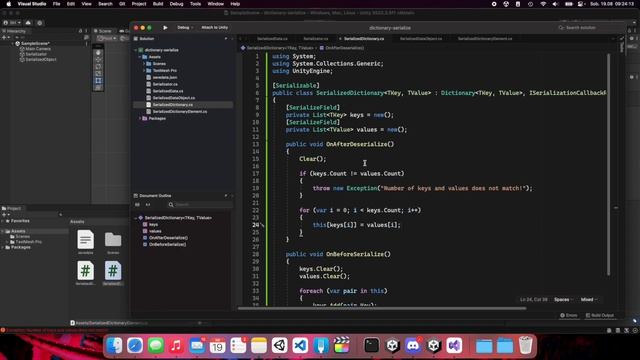Switch to the Serializator.cs tab
The width and height of the screenshot is (640, 360).
click(x=316, y=39)
